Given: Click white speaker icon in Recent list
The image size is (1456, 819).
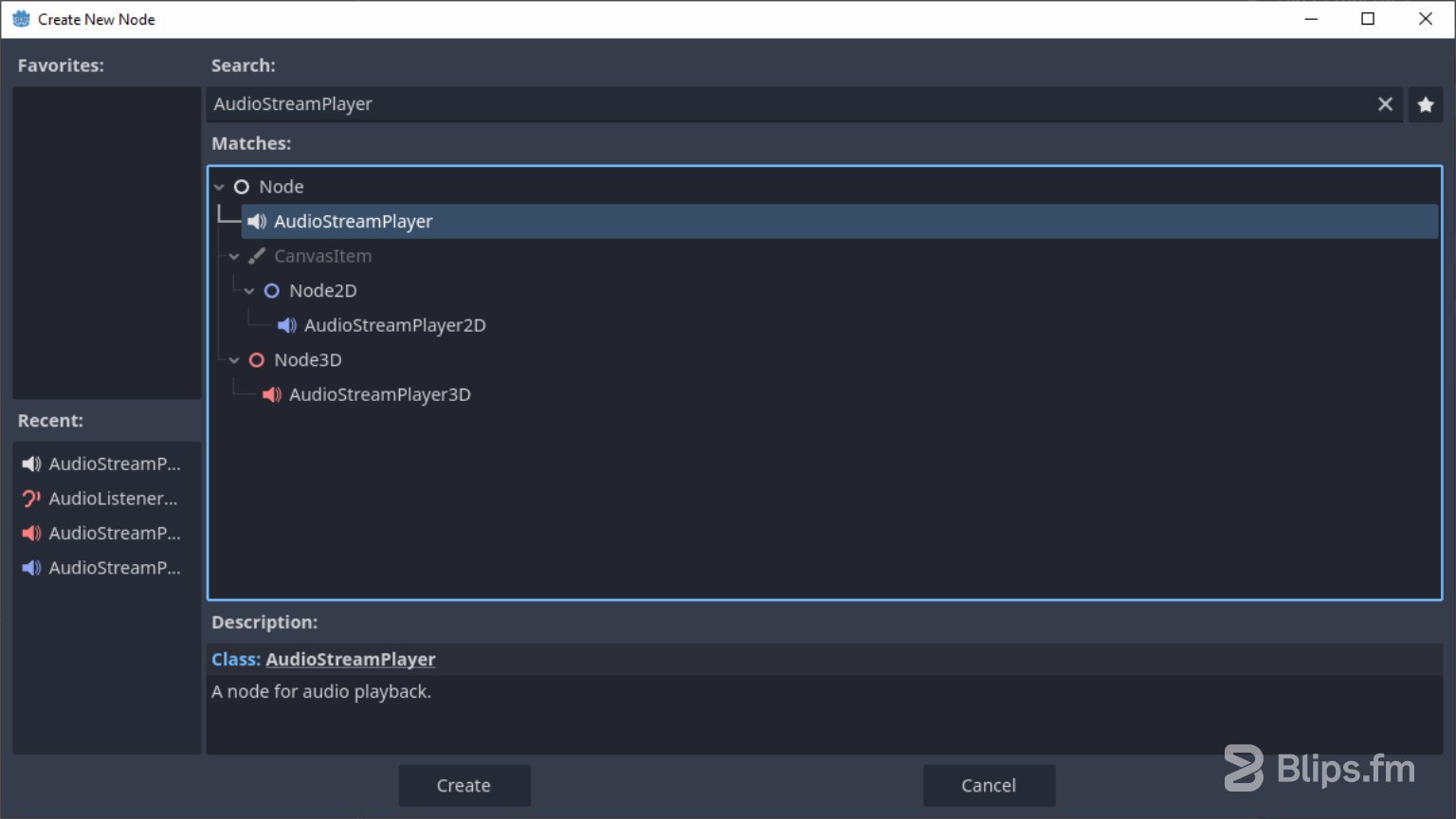Looking at the screenshot, I should click(31, 464).
